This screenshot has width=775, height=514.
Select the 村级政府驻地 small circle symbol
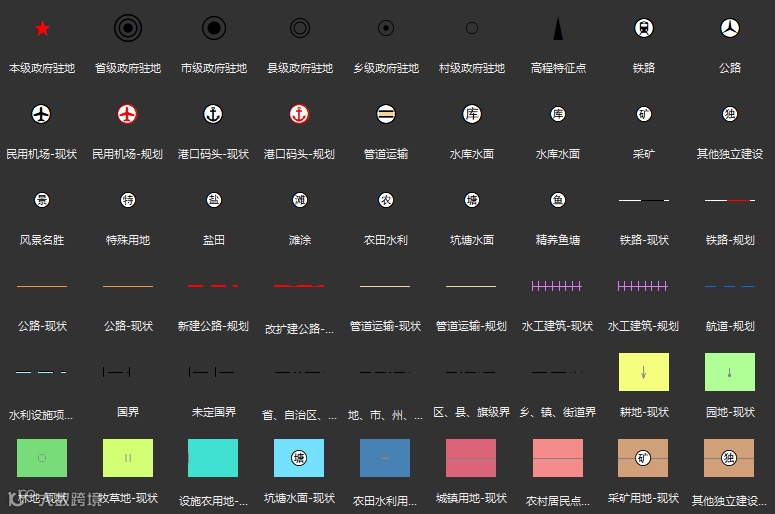click(472, 28)
